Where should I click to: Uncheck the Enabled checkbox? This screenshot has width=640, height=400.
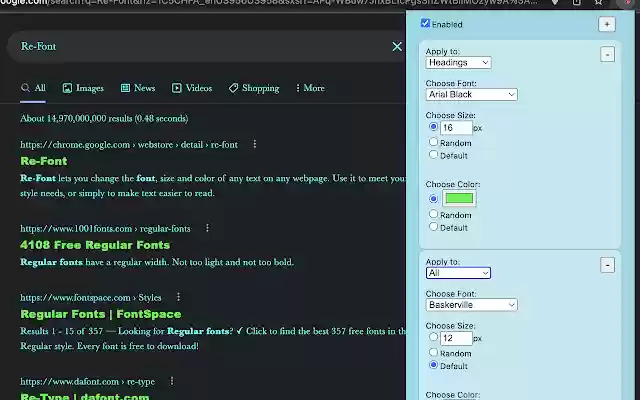(x=425, y=23)
